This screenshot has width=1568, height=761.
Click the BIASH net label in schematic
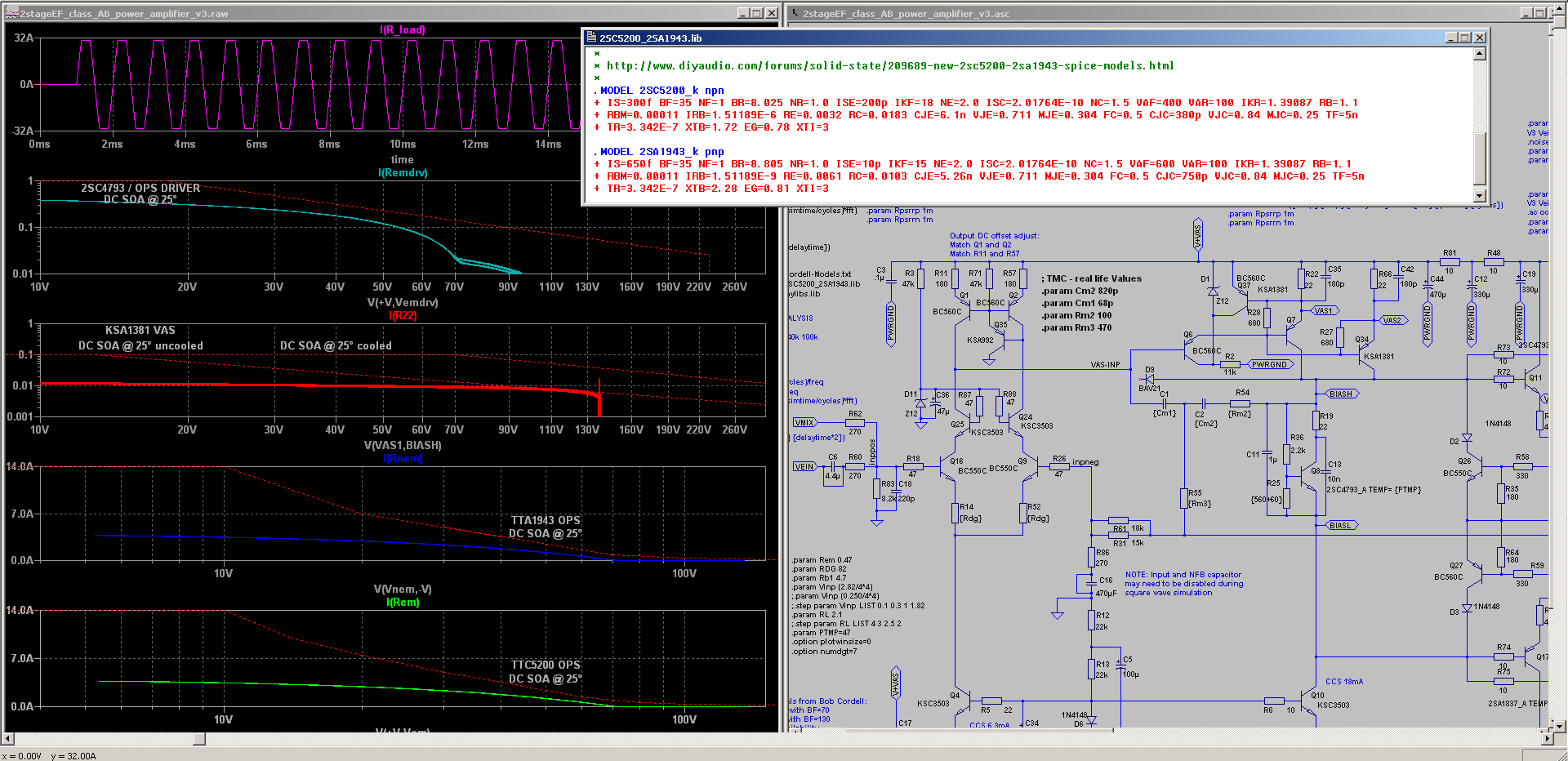[1340, 394]
